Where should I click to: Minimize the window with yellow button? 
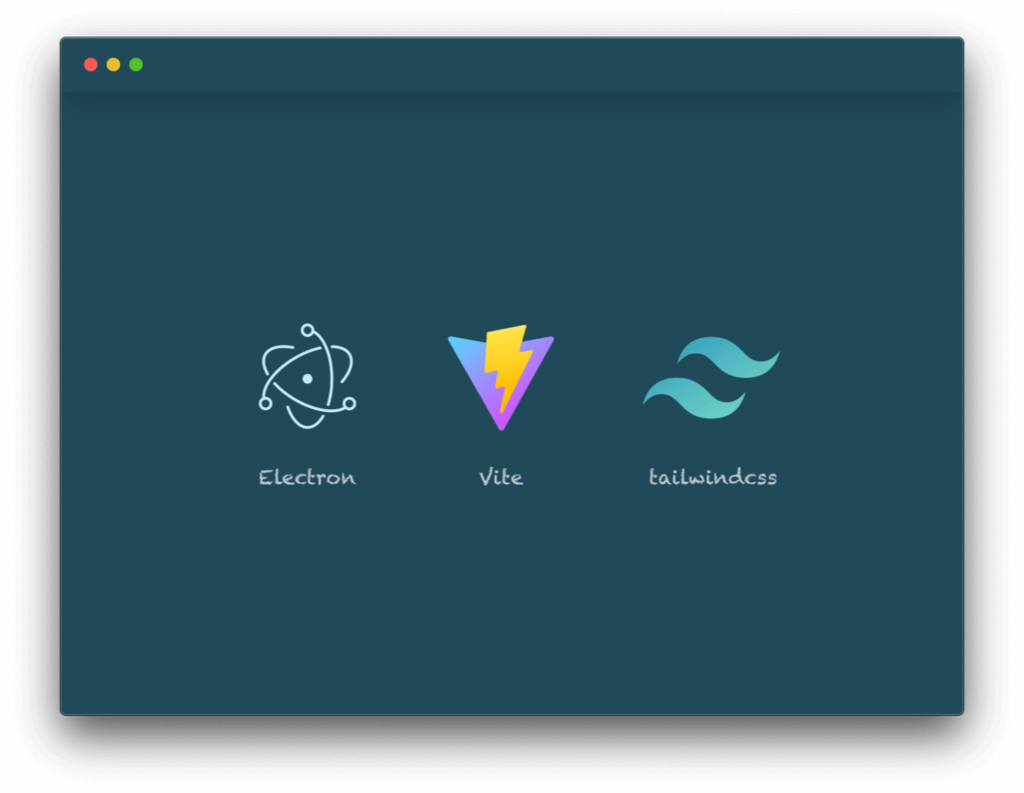click(x=114, y=64)
